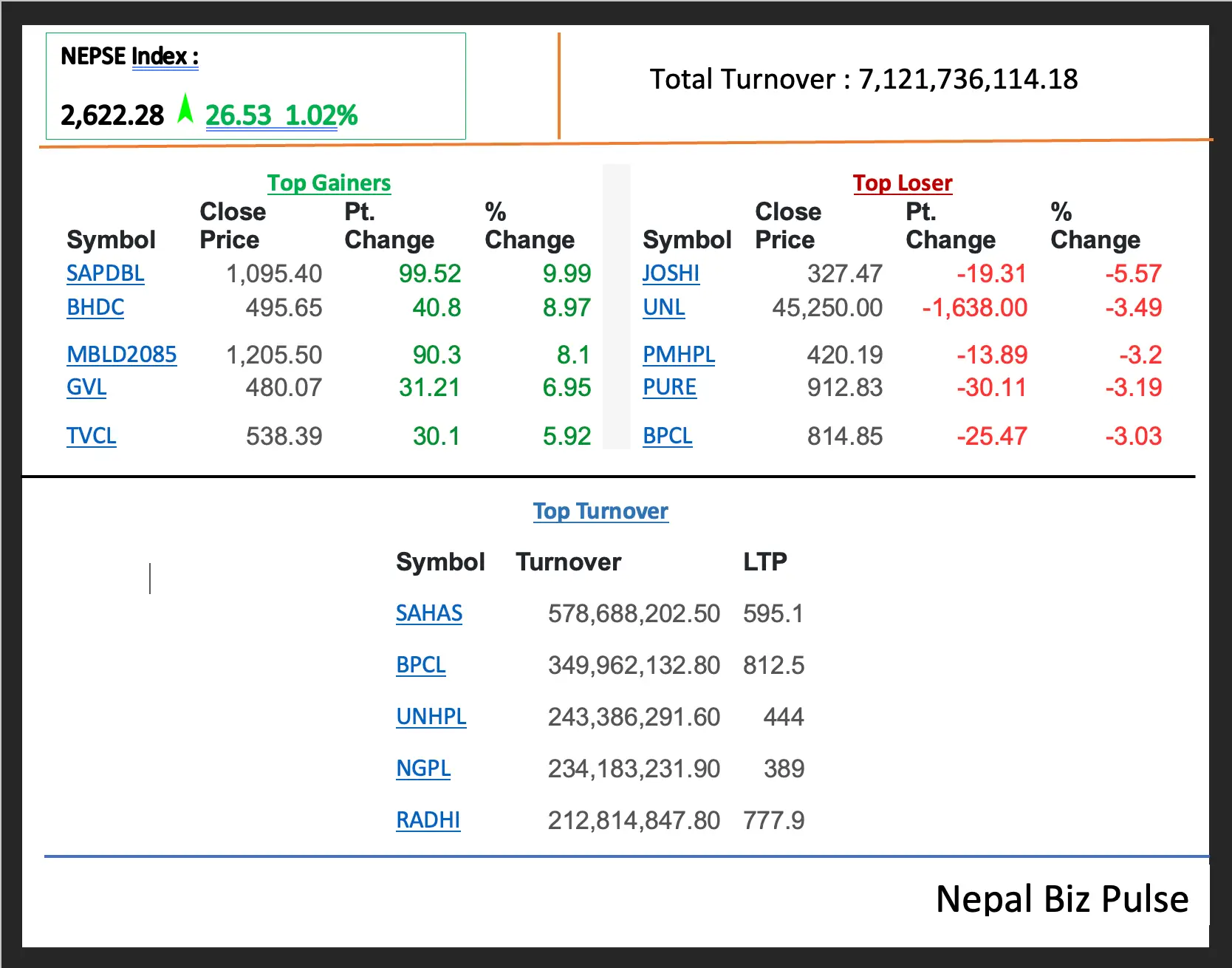Image resolution: width=1232 pixels, height=968 pixels.
Task: Select the NGPL turnover link
Action: click(x=423, y=768)
